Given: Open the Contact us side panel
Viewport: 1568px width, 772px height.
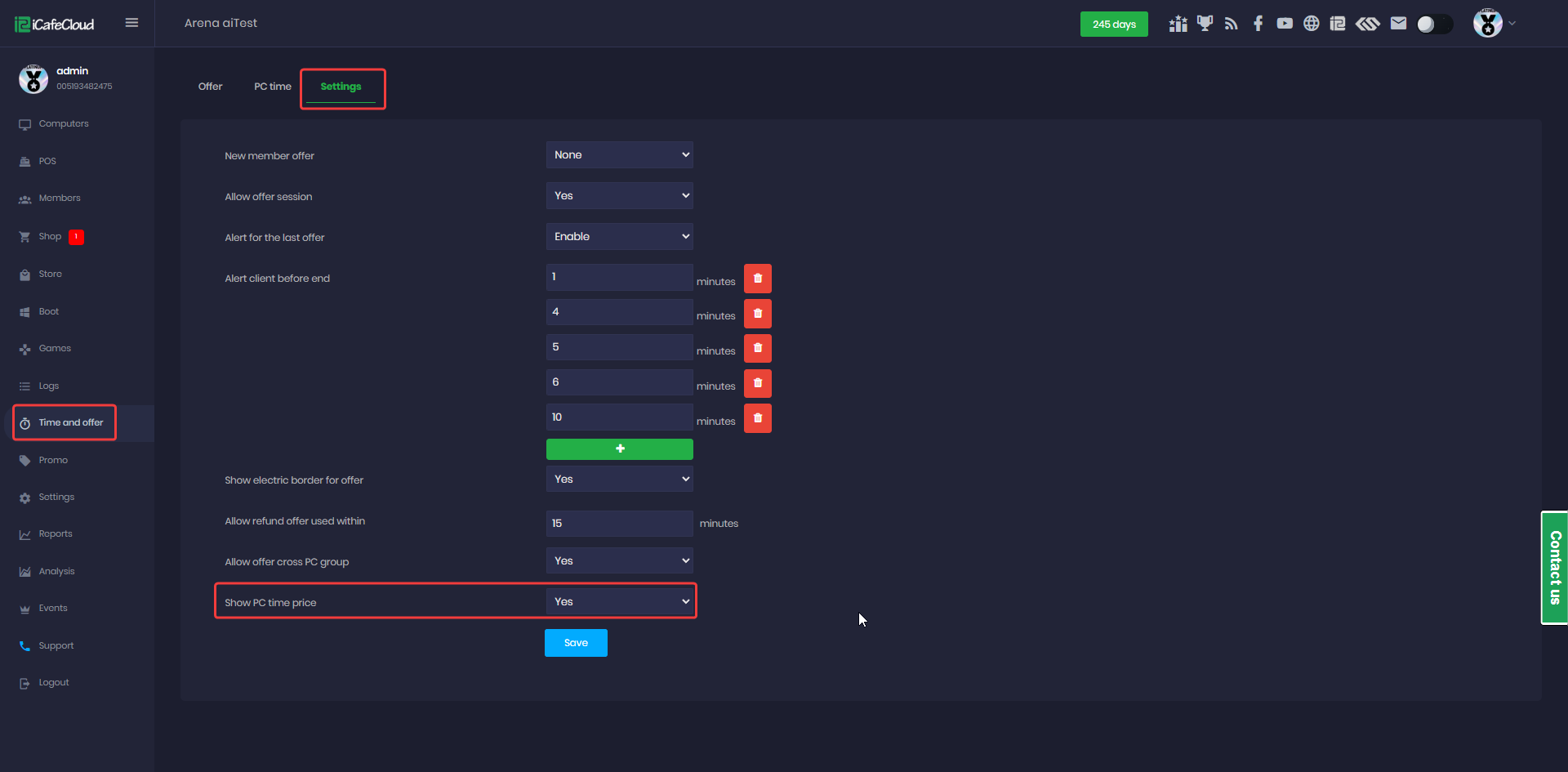Looking at the screenshot, I should [1553, 568].
